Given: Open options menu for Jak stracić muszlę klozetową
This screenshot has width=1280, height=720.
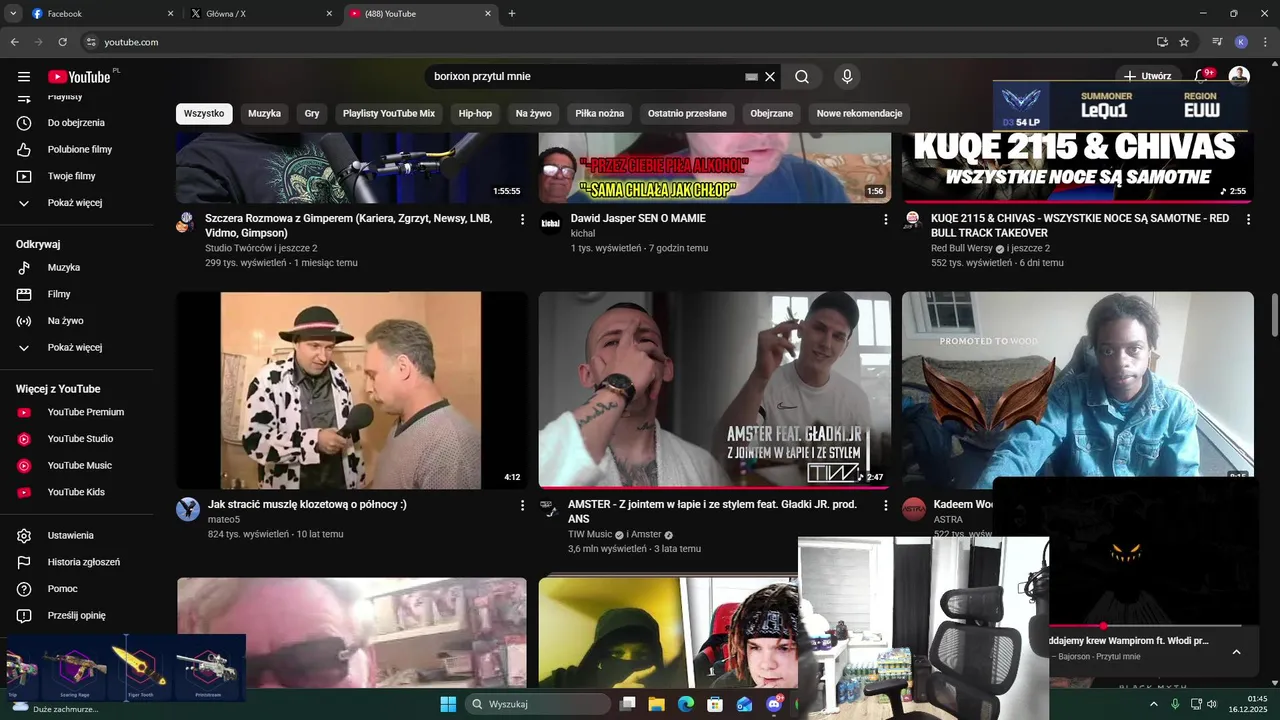Looking at the screenshot, I should click(x=522, y=506).
